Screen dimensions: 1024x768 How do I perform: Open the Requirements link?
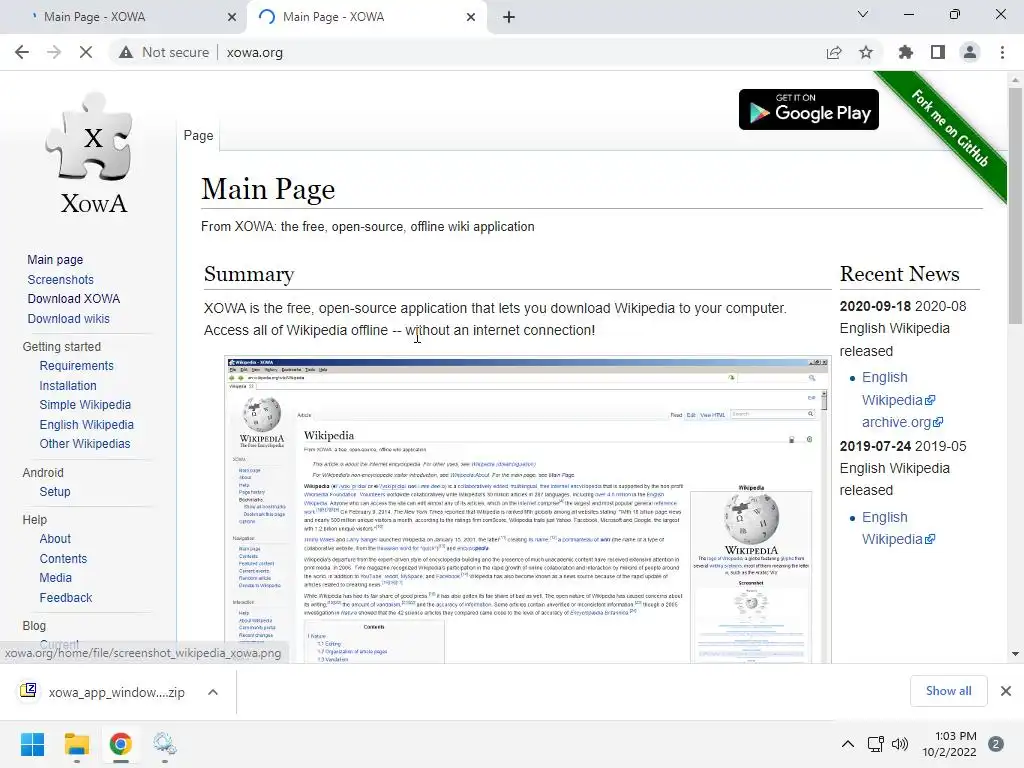point(76,366)
